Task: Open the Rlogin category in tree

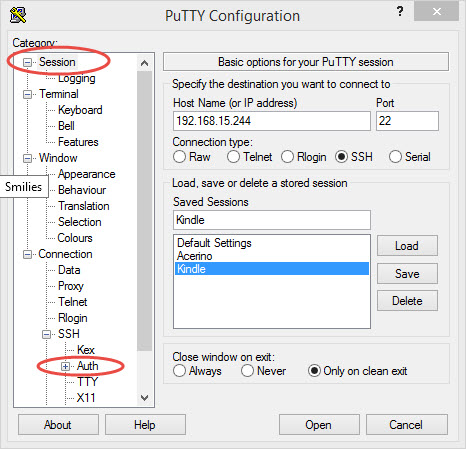Action: point(73,318)
